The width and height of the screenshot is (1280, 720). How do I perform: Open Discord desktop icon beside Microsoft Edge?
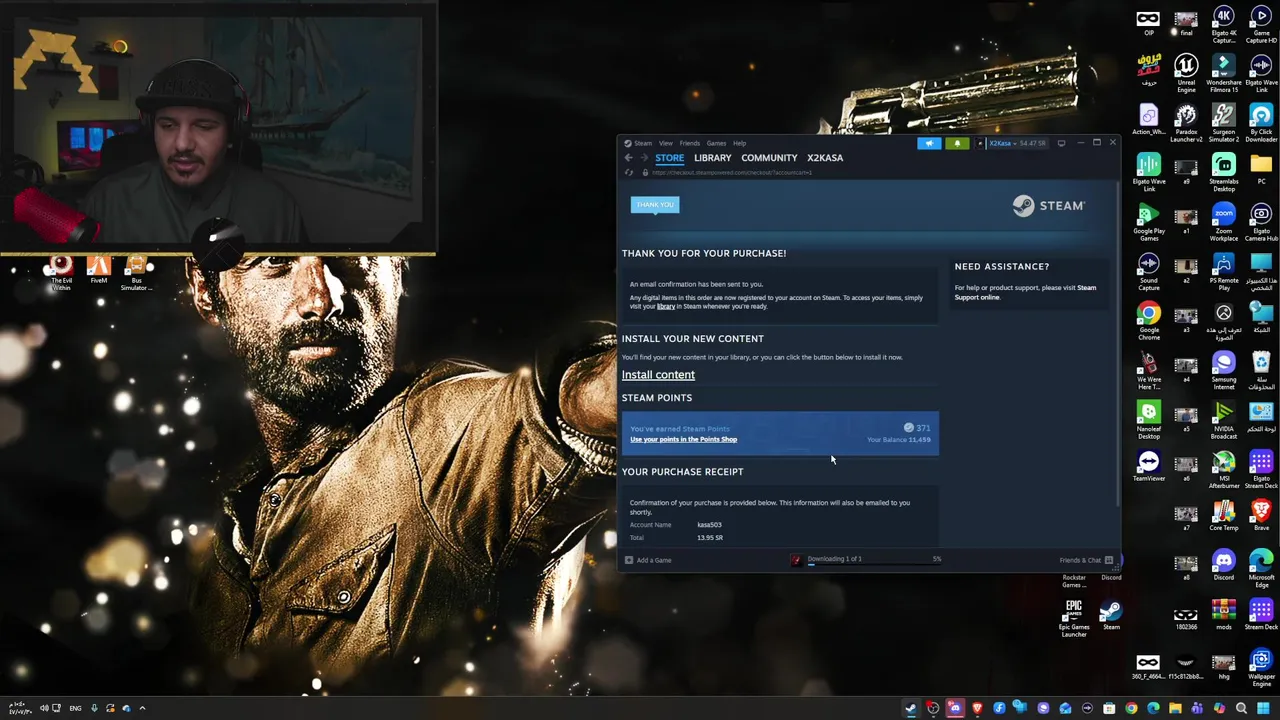click(x=1223, y=565)
